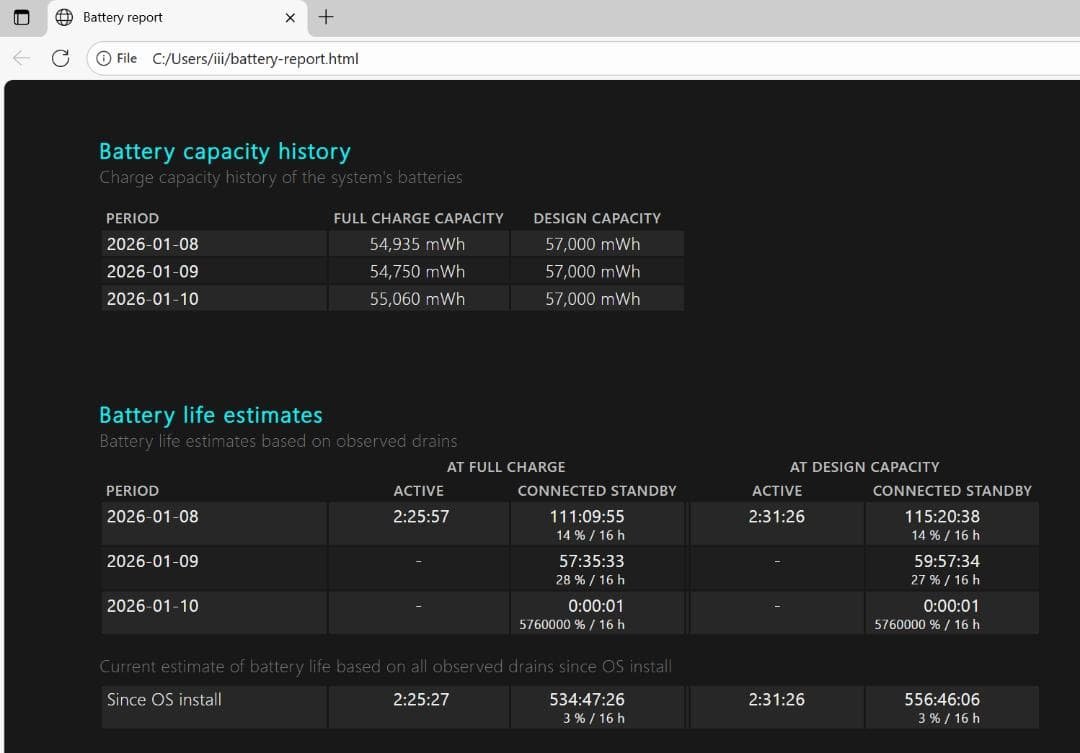Click the info icon beside File in the address bar
The image size is (1080, 753).
[105, 58]
